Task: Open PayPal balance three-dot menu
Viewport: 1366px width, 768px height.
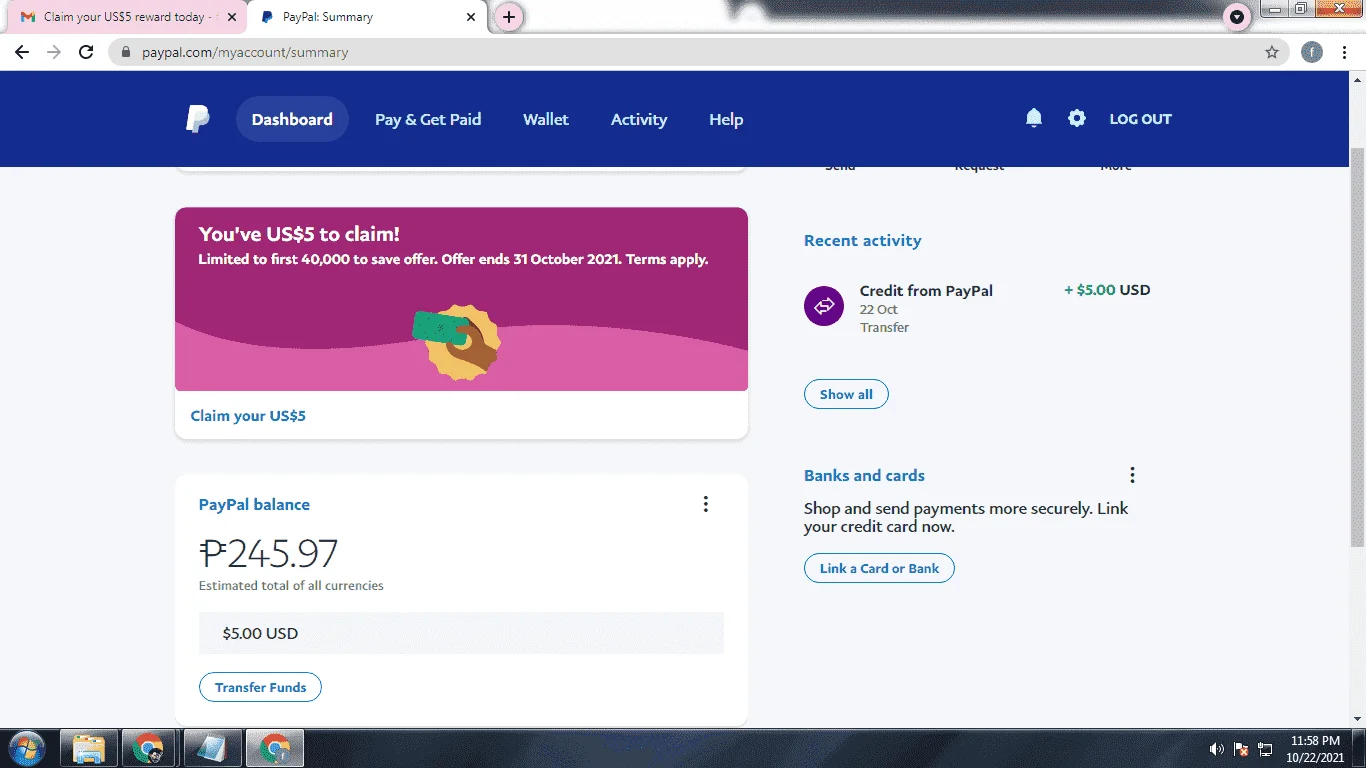Action: (705, 504)
